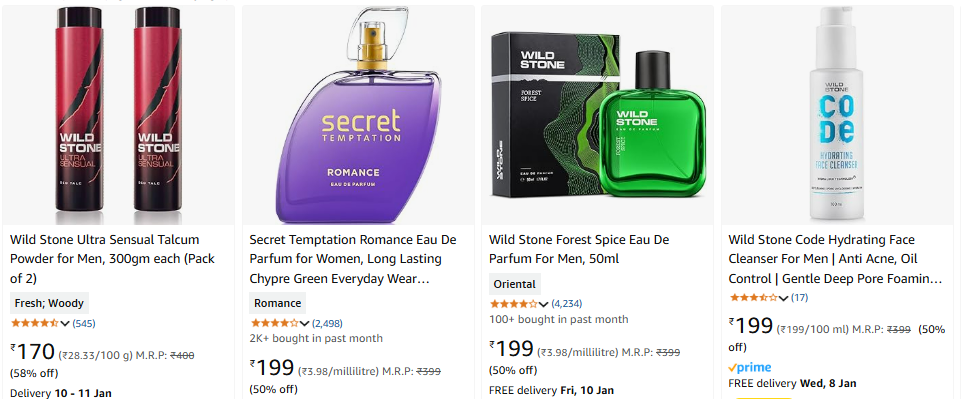
Task: Open the 545 reviews link
Action: [84, 323]
